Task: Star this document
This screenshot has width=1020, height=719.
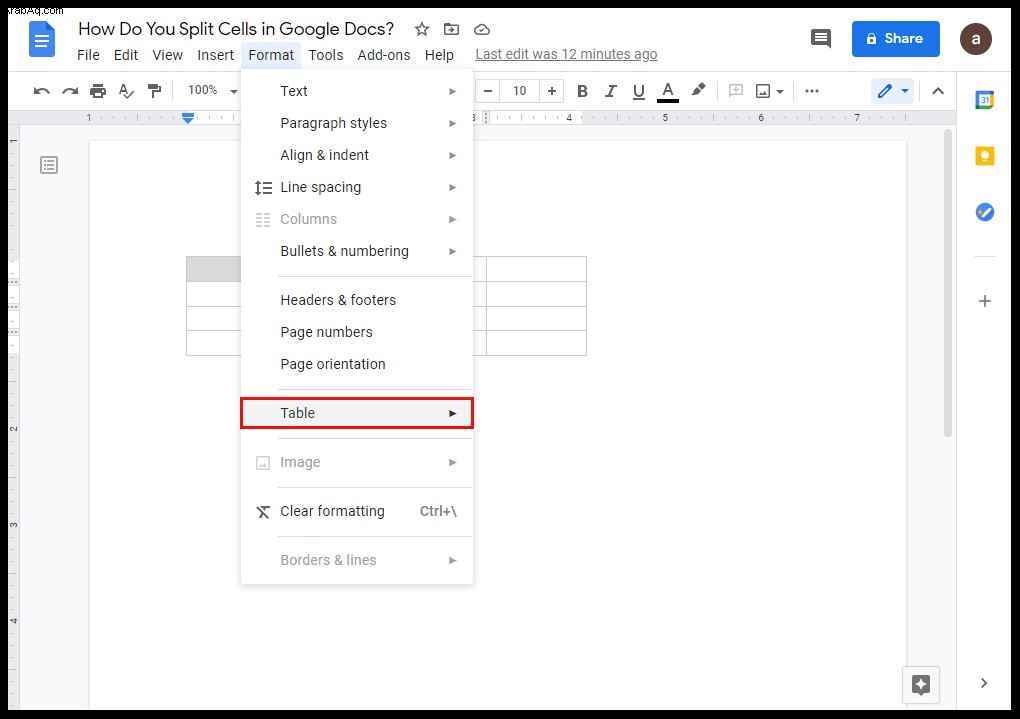Action: [x=422, y=29]
